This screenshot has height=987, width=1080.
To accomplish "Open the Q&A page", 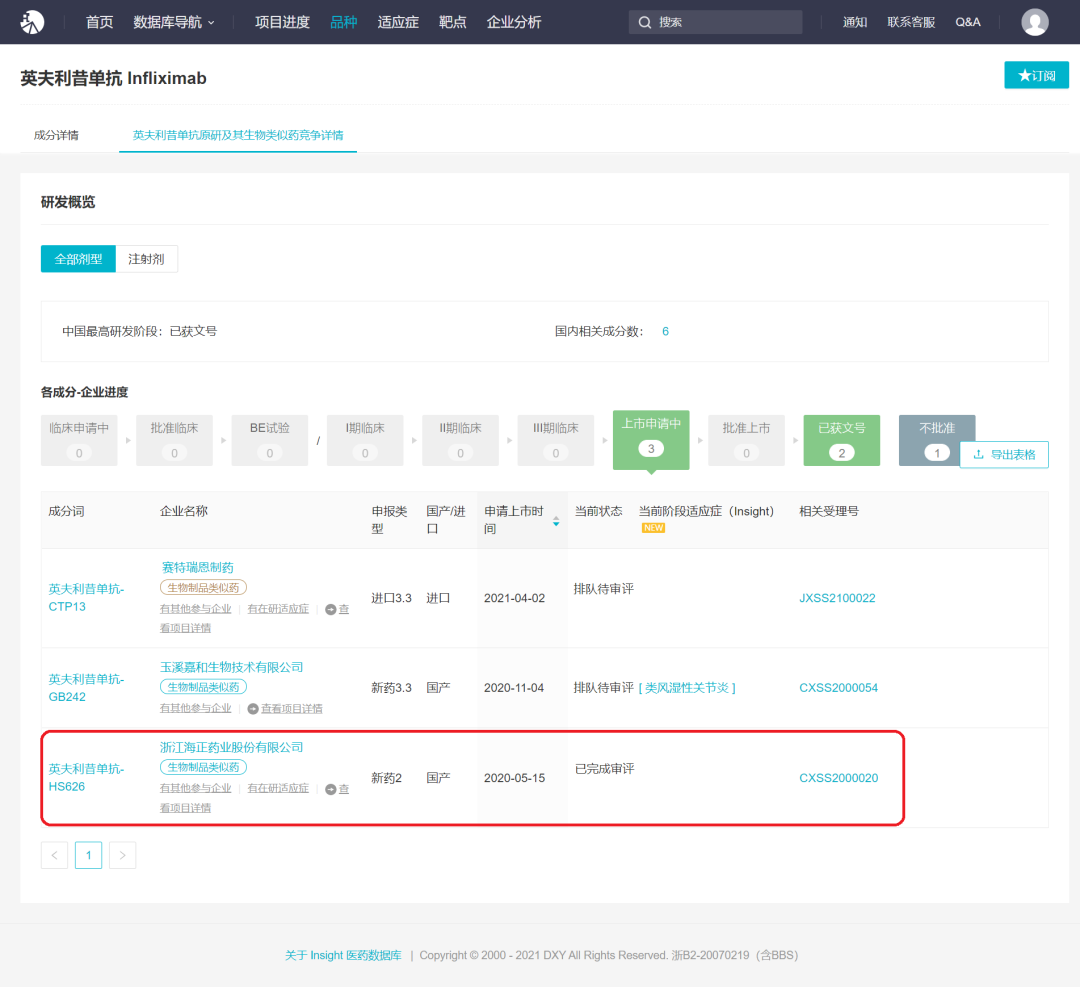I will [968, 22].
